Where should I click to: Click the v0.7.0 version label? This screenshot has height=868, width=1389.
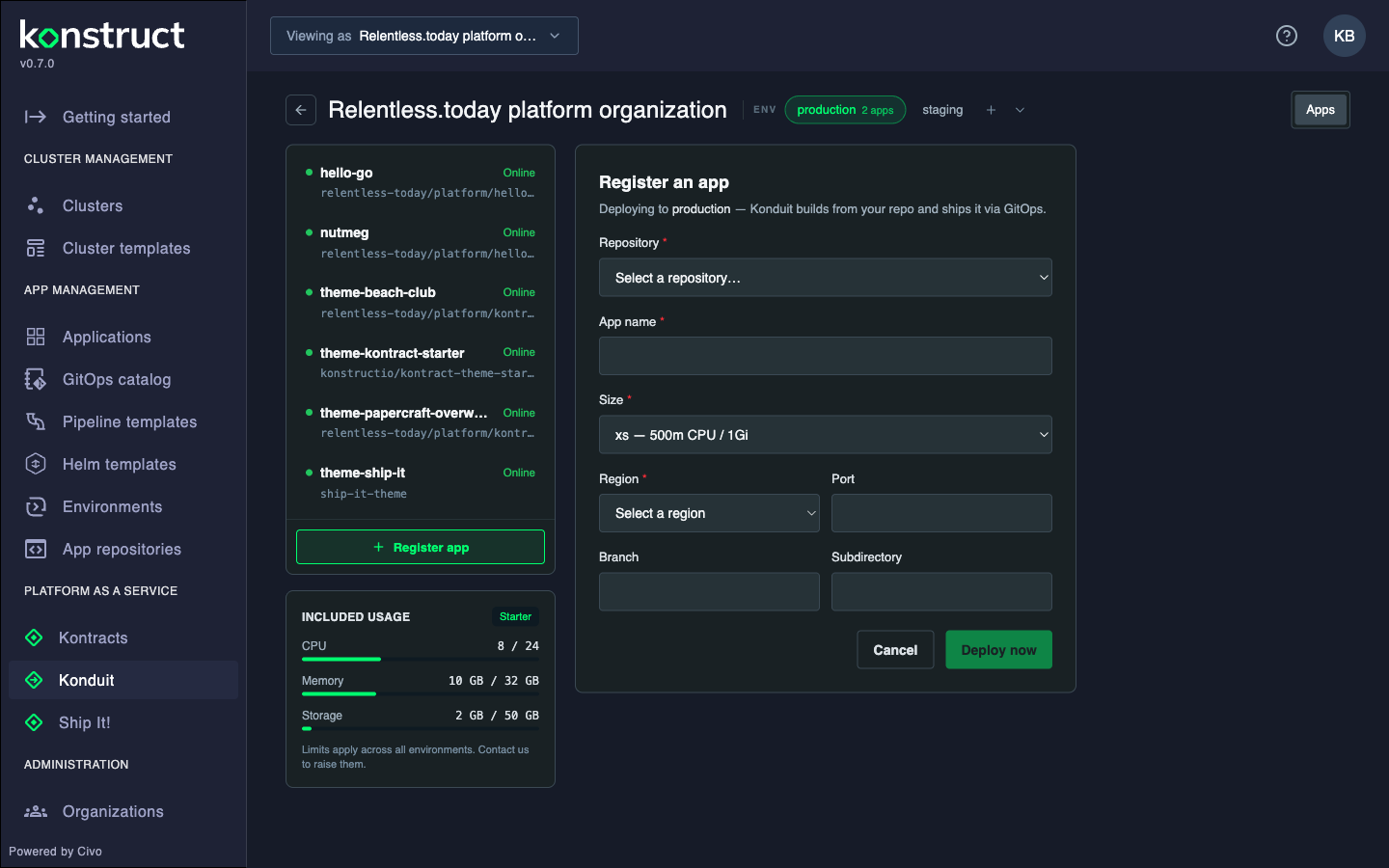pyautogui.click(x=37, y=64)
